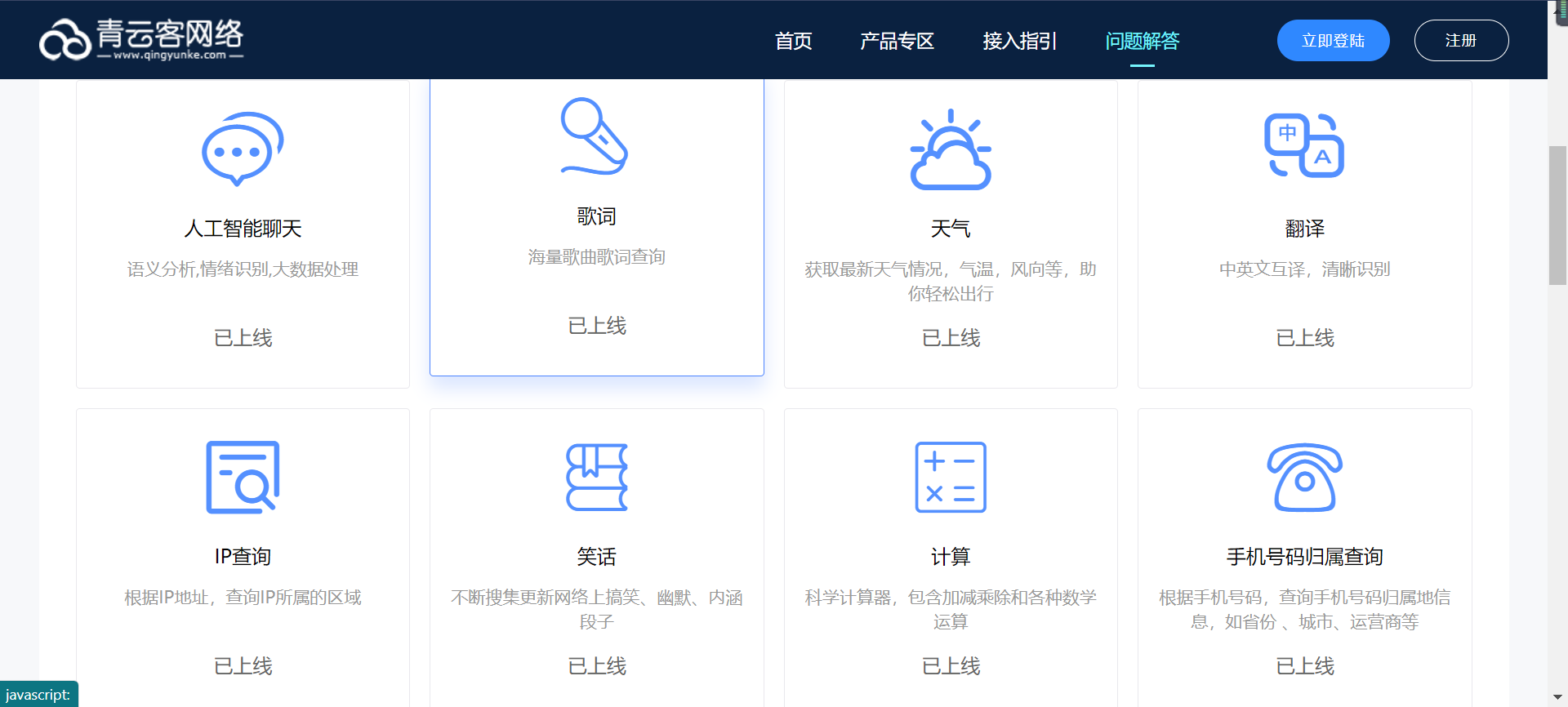Open the 人工智能聊天 title
The image size is (1568, 707).
(x=243, y=229)
